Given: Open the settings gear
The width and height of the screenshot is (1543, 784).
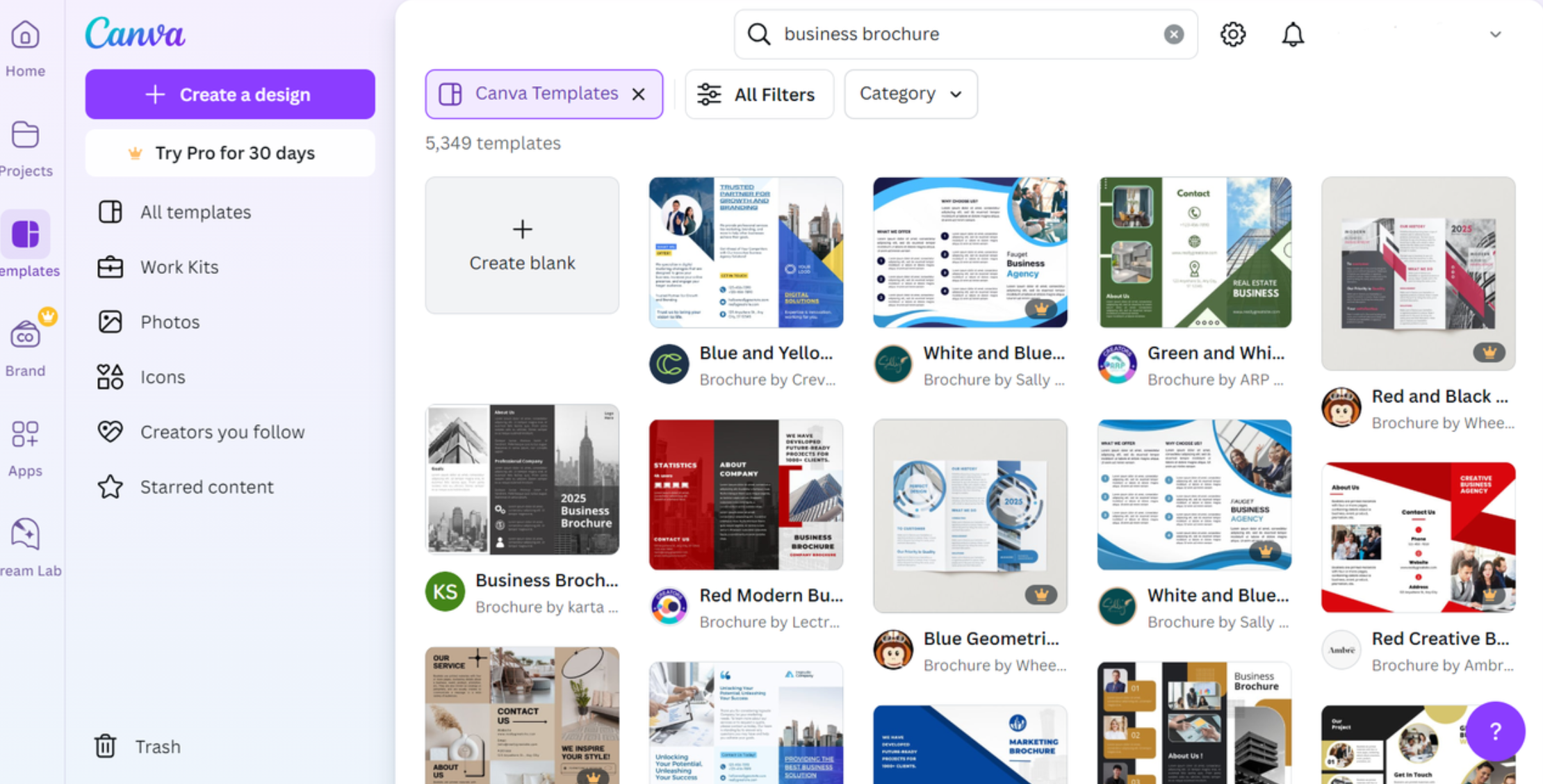Looking at the screenshot, I should click(1232, 34).
